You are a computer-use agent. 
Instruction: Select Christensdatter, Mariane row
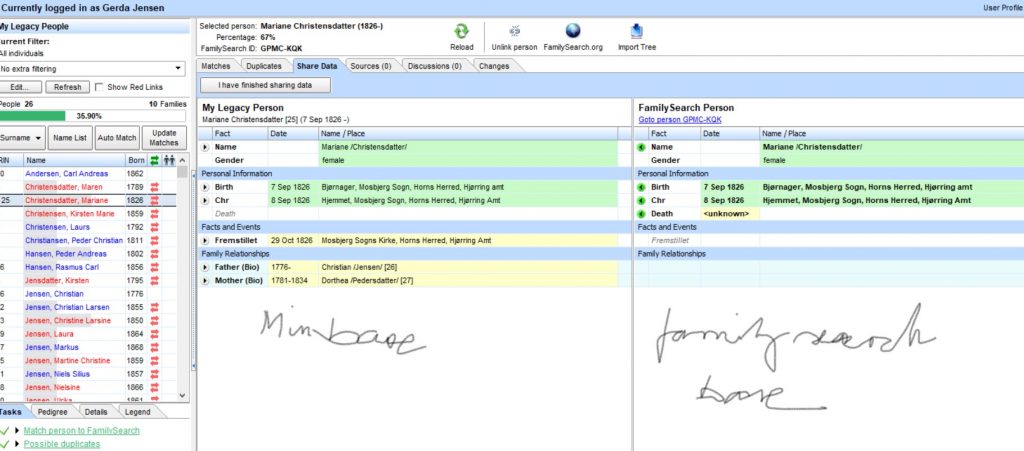click(88, 200)
